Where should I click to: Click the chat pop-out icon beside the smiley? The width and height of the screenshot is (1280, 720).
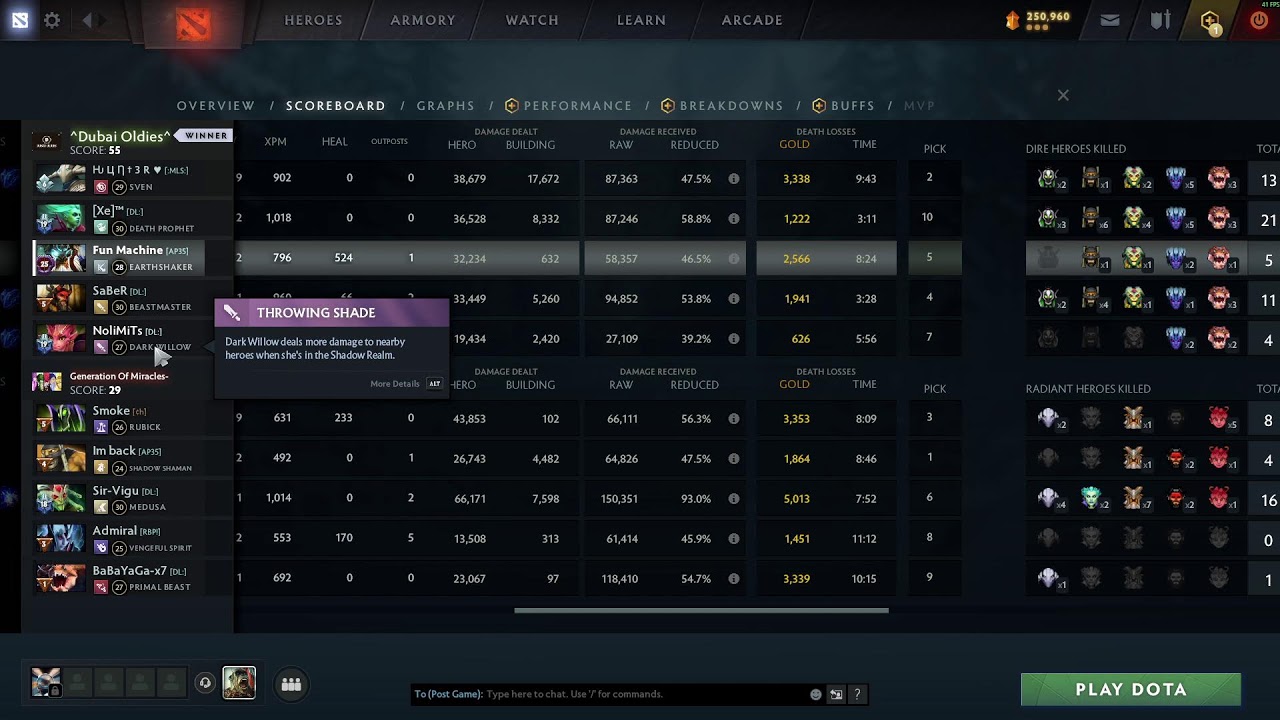[836, 694]
